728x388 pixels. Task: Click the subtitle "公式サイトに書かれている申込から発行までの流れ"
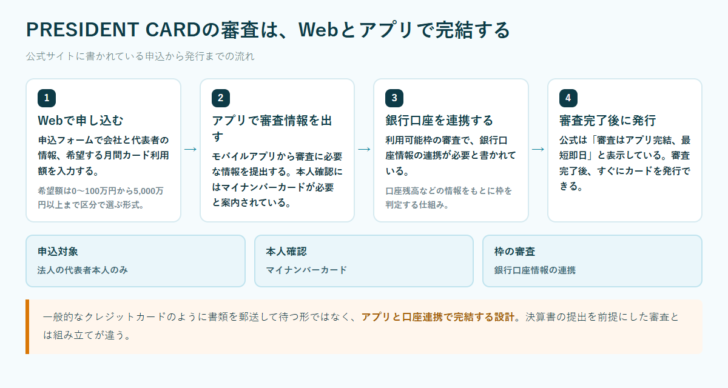tap(140, 57)
